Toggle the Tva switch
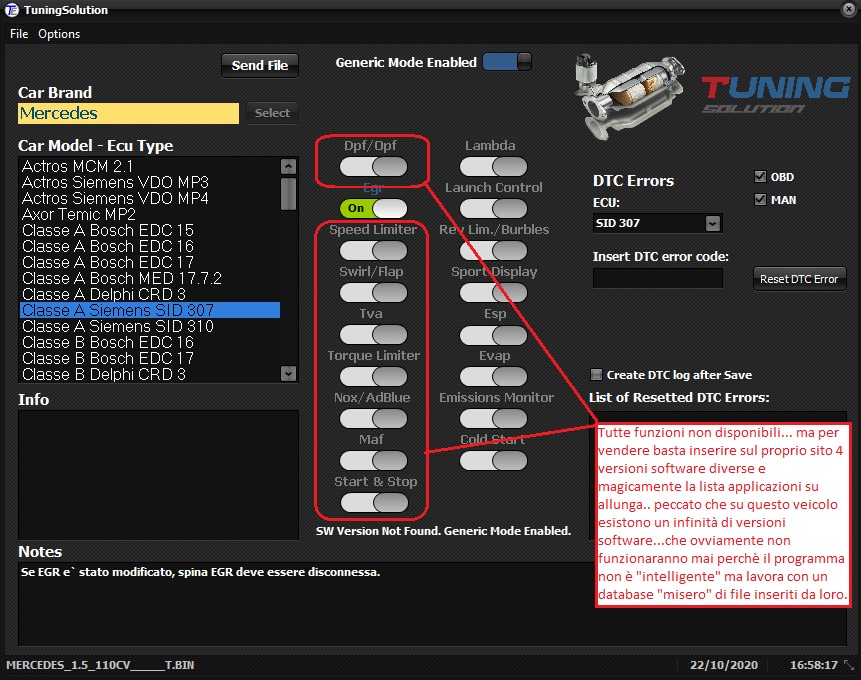This screenshot has height=680, width=861. click(373, 335)
